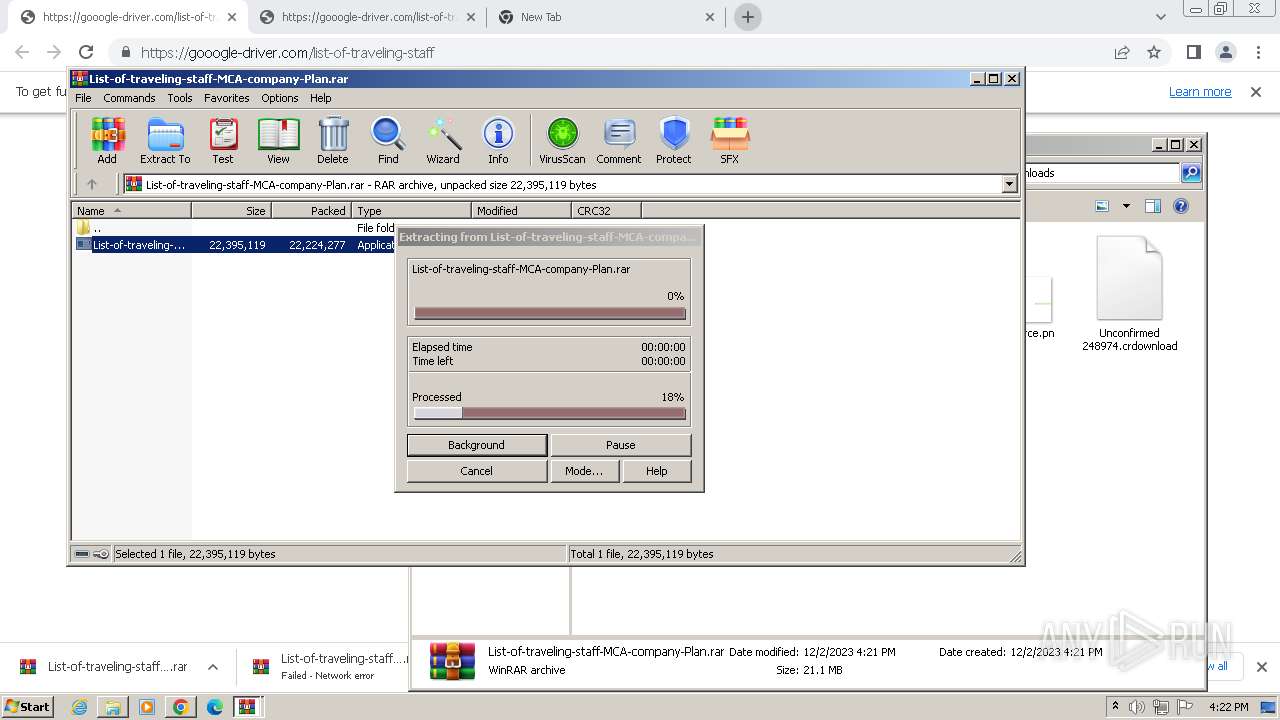
Task: Click Explorer window help icon
Action: (1181, 206)
